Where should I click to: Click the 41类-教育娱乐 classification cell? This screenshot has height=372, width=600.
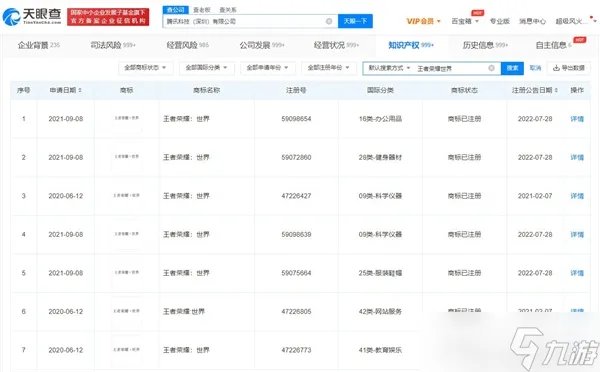click(x=380, y=350)
